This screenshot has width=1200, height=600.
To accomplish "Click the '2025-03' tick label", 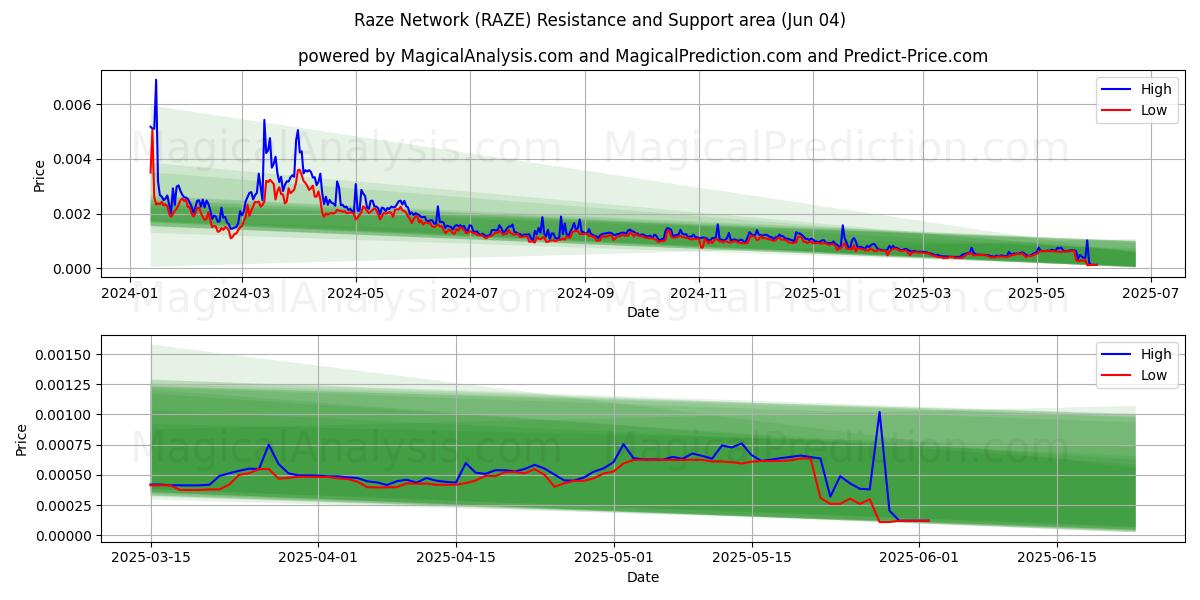I will (922, 294).
